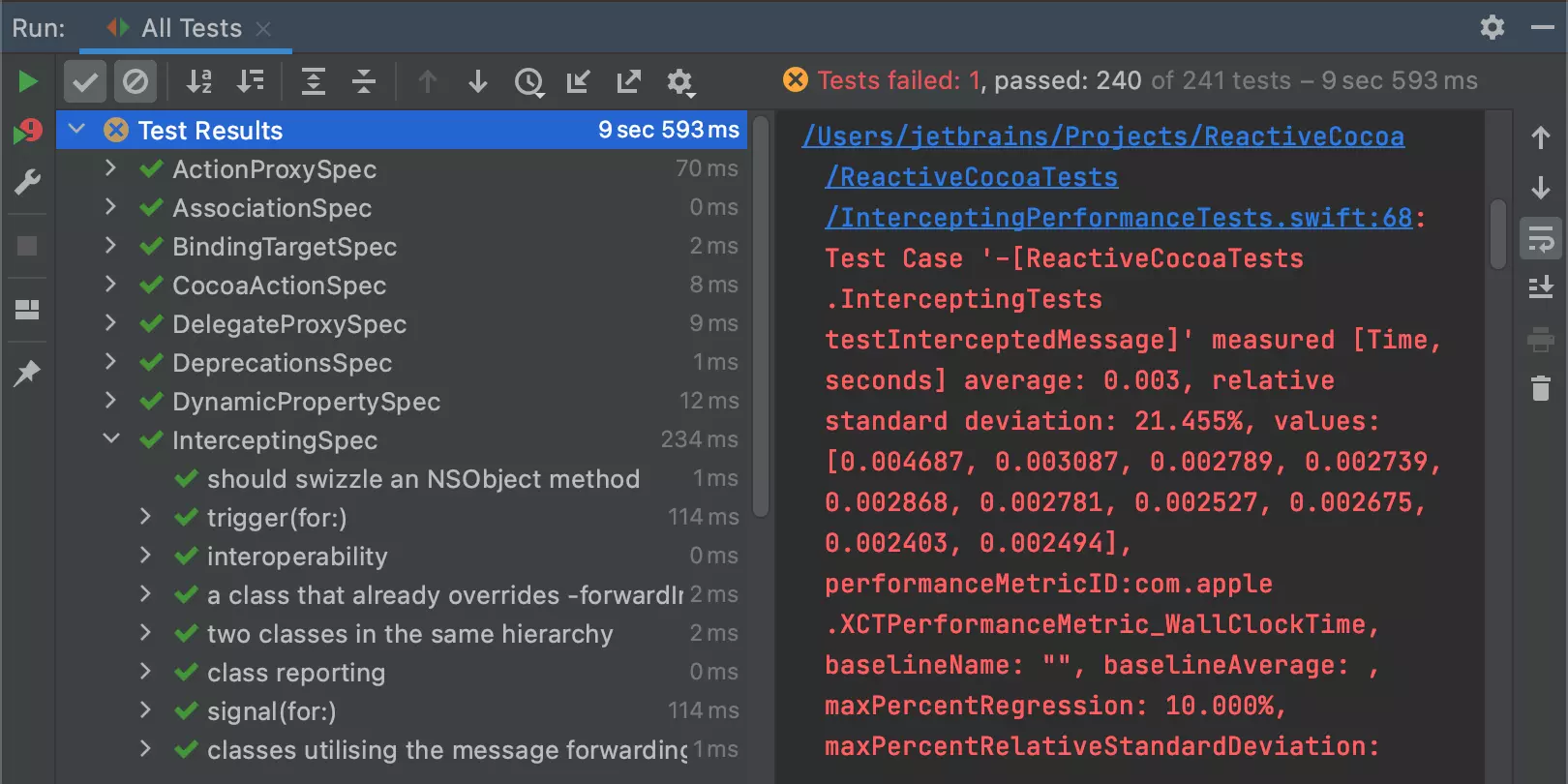The width and height of the screenshot is (1568, 784).
Task: Open the InterceptingPerformanceTests.swift:68 link
Action: point(1118,218)
